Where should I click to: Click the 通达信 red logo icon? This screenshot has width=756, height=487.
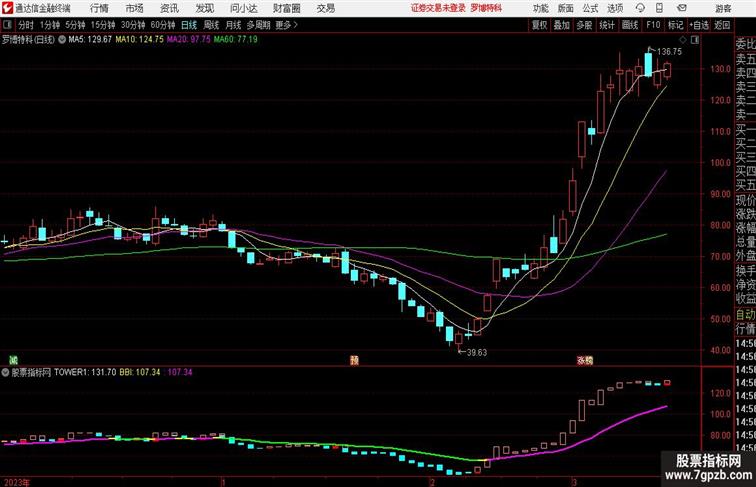(7, 8)
